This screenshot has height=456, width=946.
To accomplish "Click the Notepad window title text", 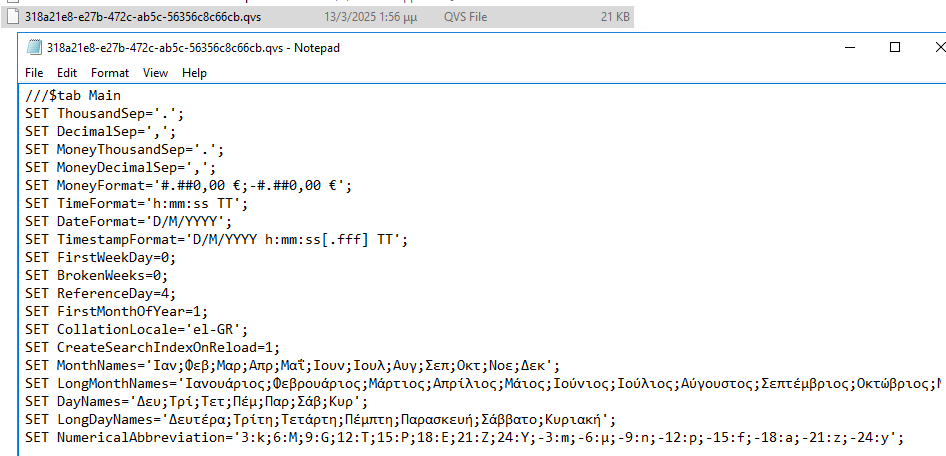I will [x=193, y=48].
